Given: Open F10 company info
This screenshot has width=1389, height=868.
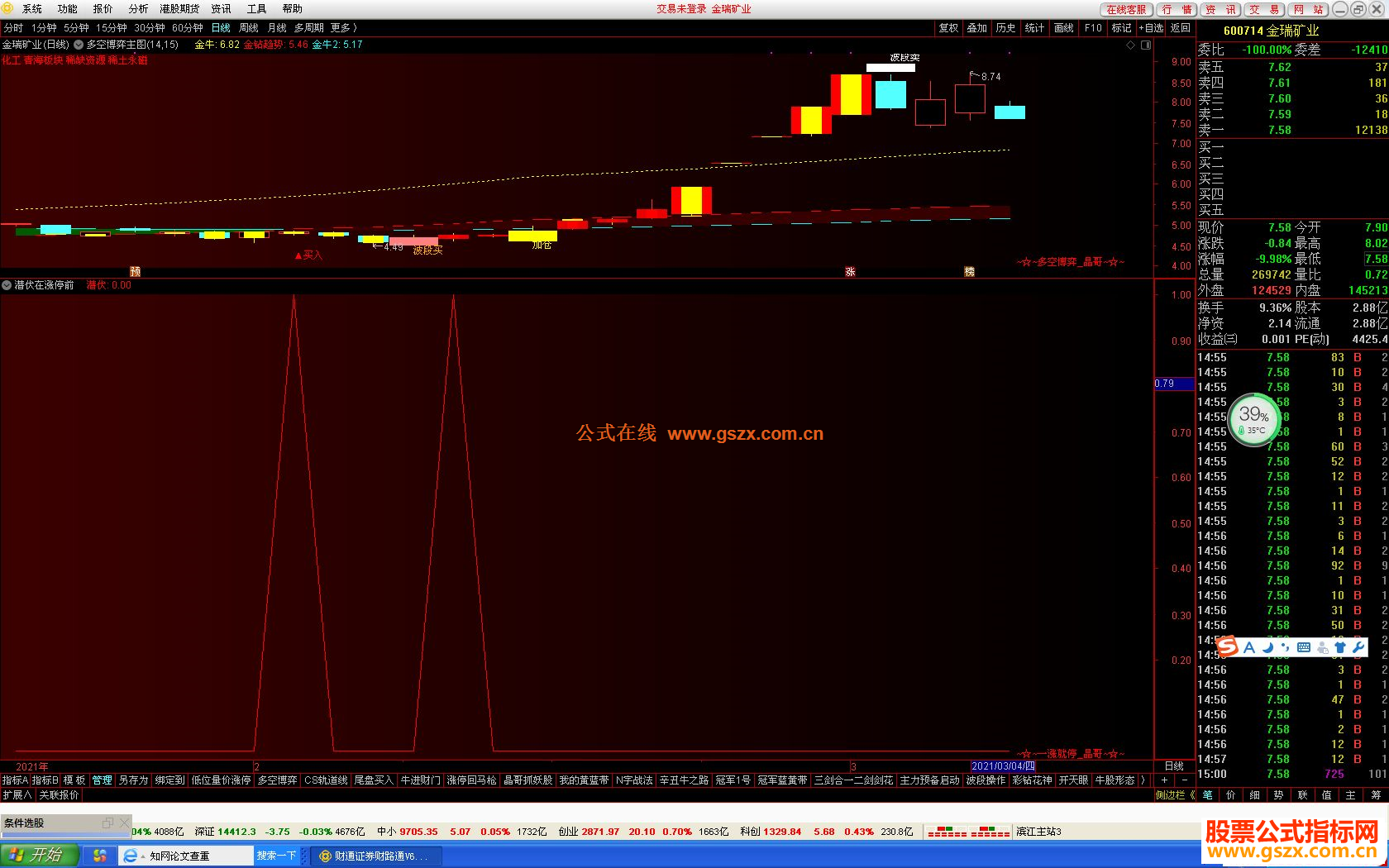Looking at the screenshot, I should [x=1093, y=28].
